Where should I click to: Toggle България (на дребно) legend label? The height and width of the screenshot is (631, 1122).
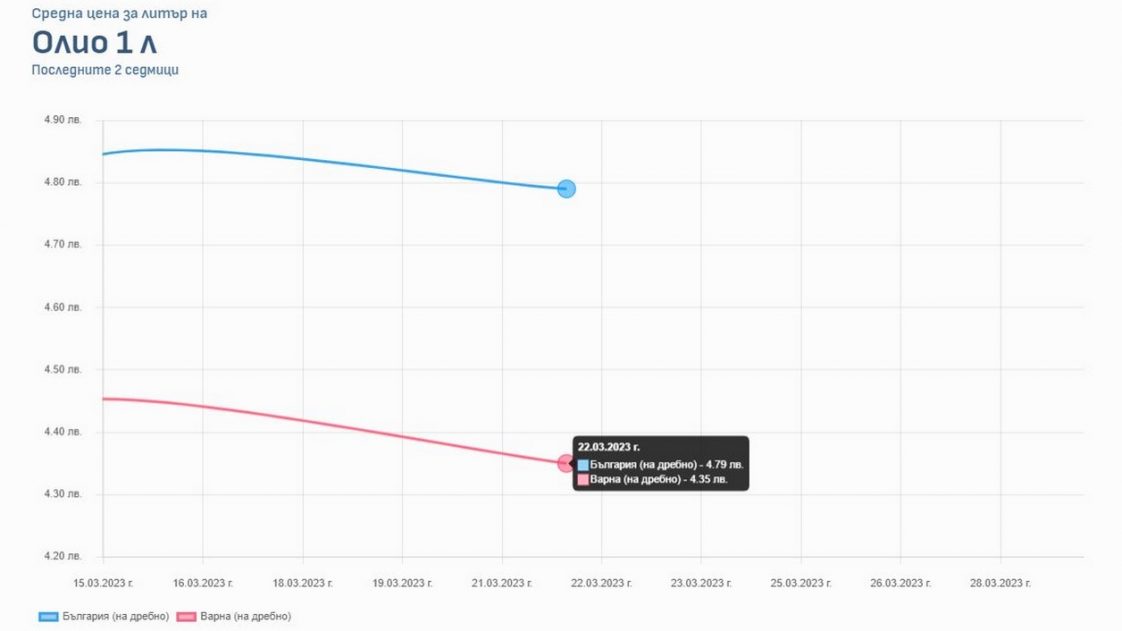point(115,616)
